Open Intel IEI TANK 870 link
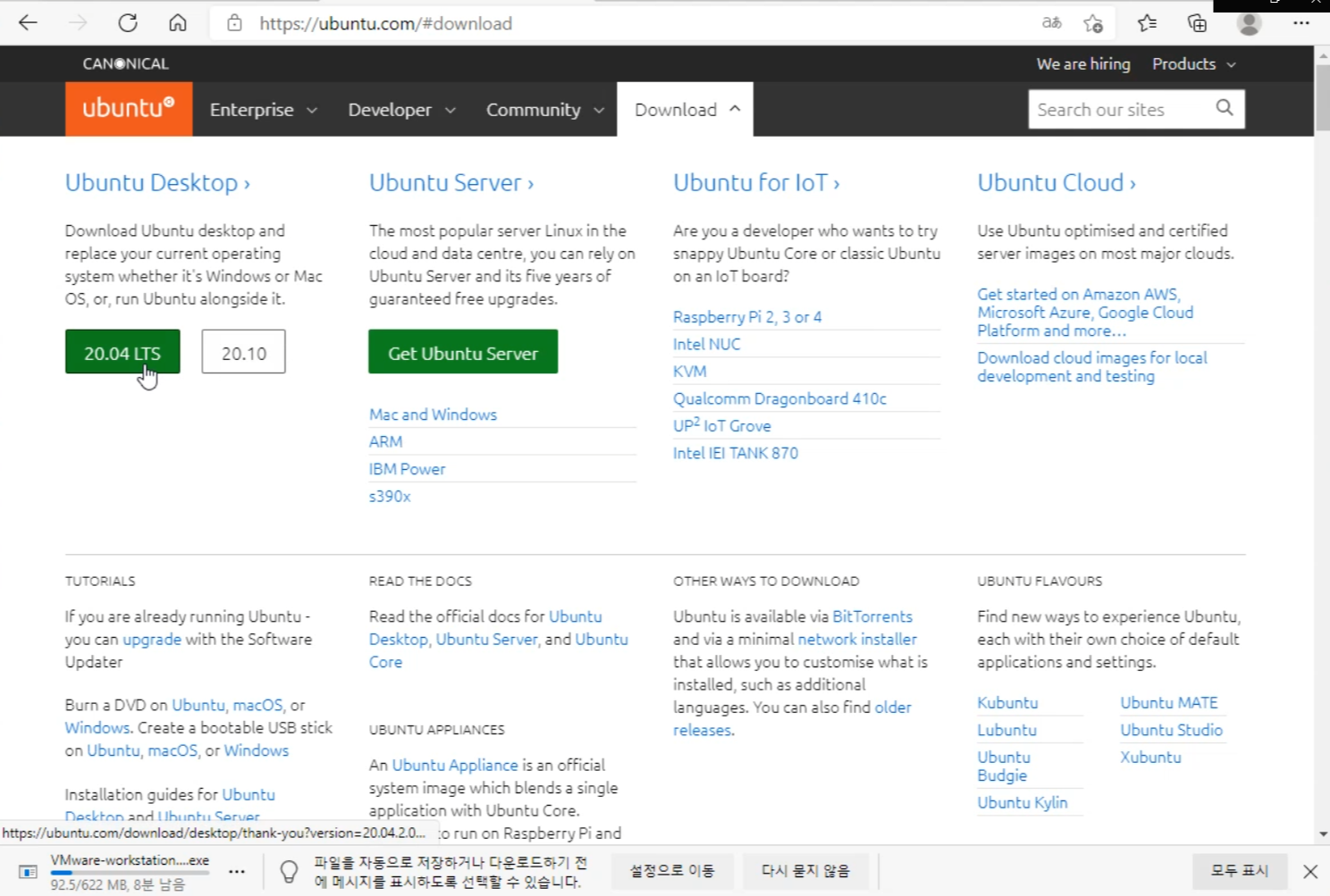 (x=736, y=453)
